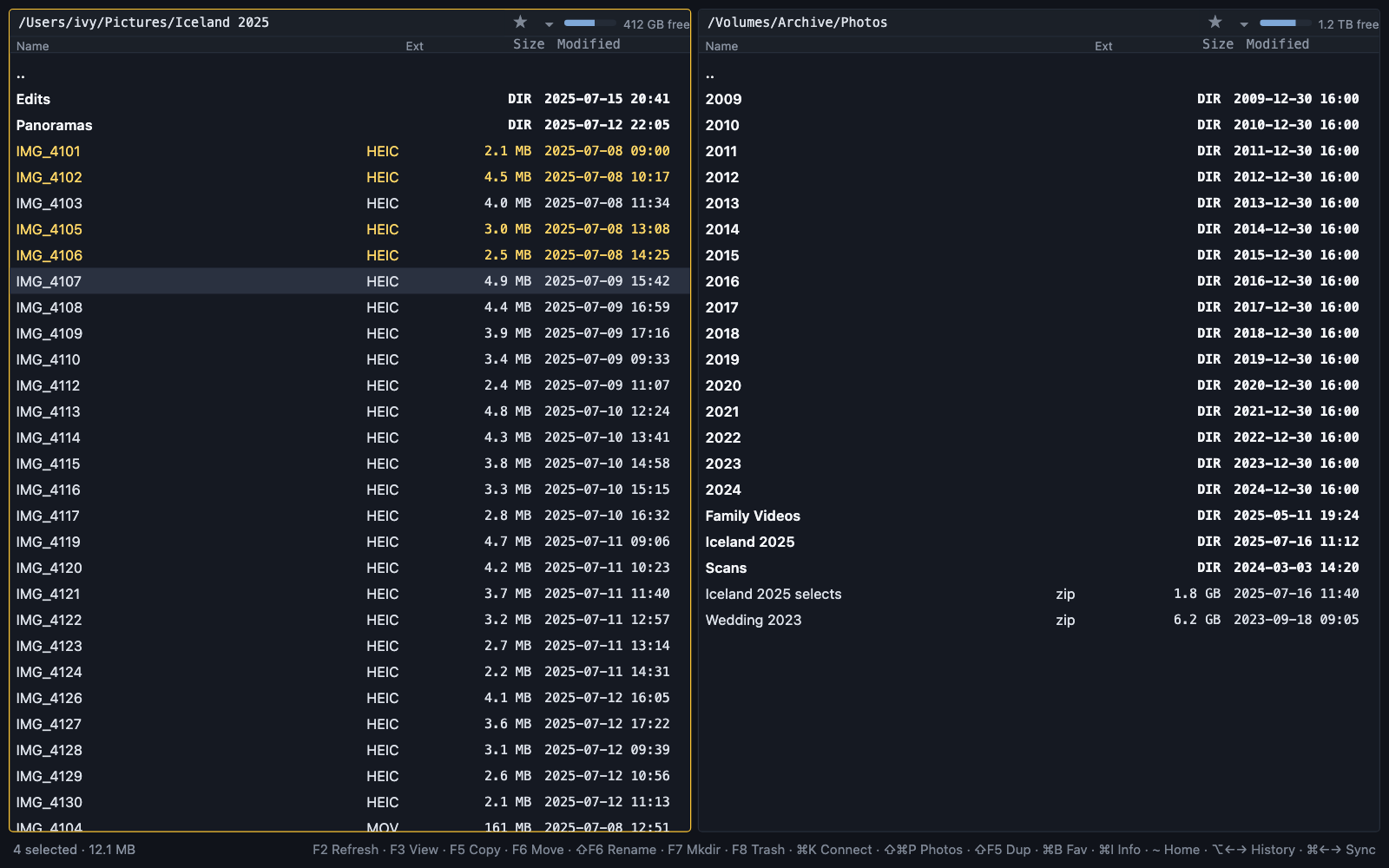Click ⌘K Connect command
1389x868 pixels.
point(834,850)
